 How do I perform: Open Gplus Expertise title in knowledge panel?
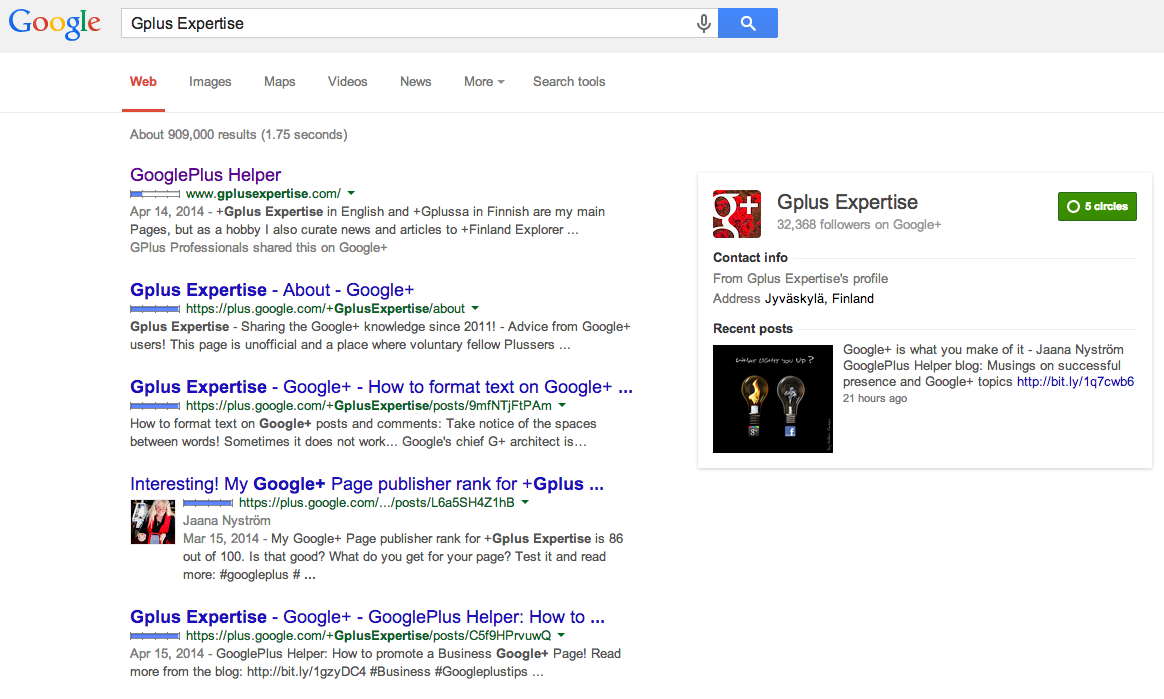click(847, 202)
